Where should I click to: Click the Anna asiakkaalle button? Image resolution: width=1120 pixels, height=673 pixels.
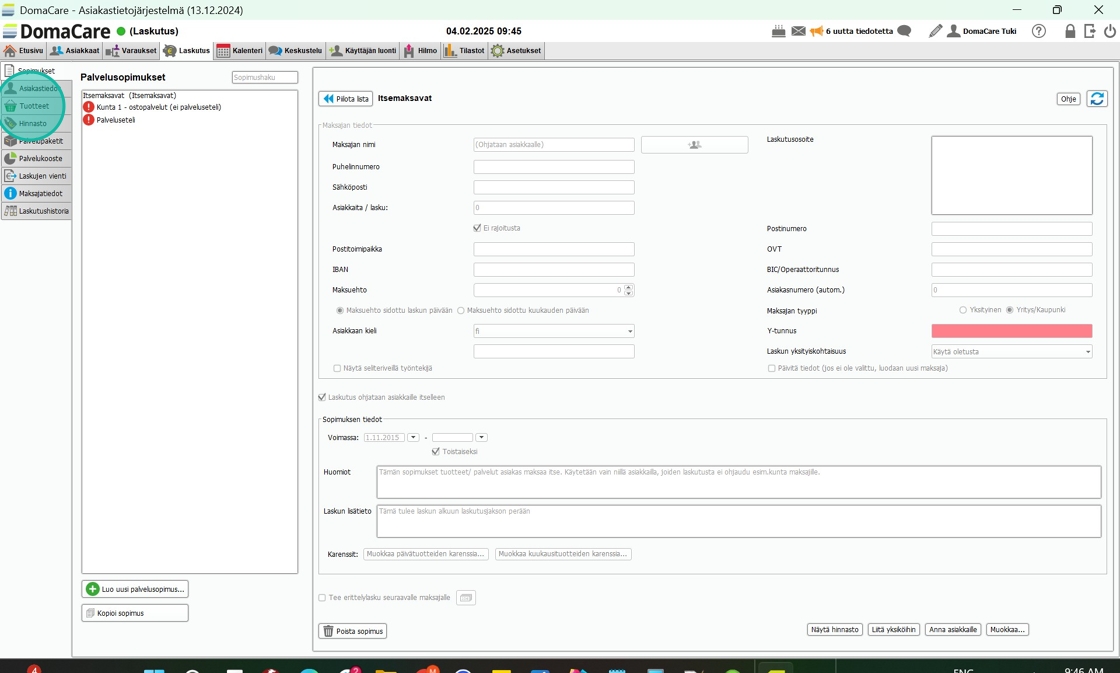point(953,629)
